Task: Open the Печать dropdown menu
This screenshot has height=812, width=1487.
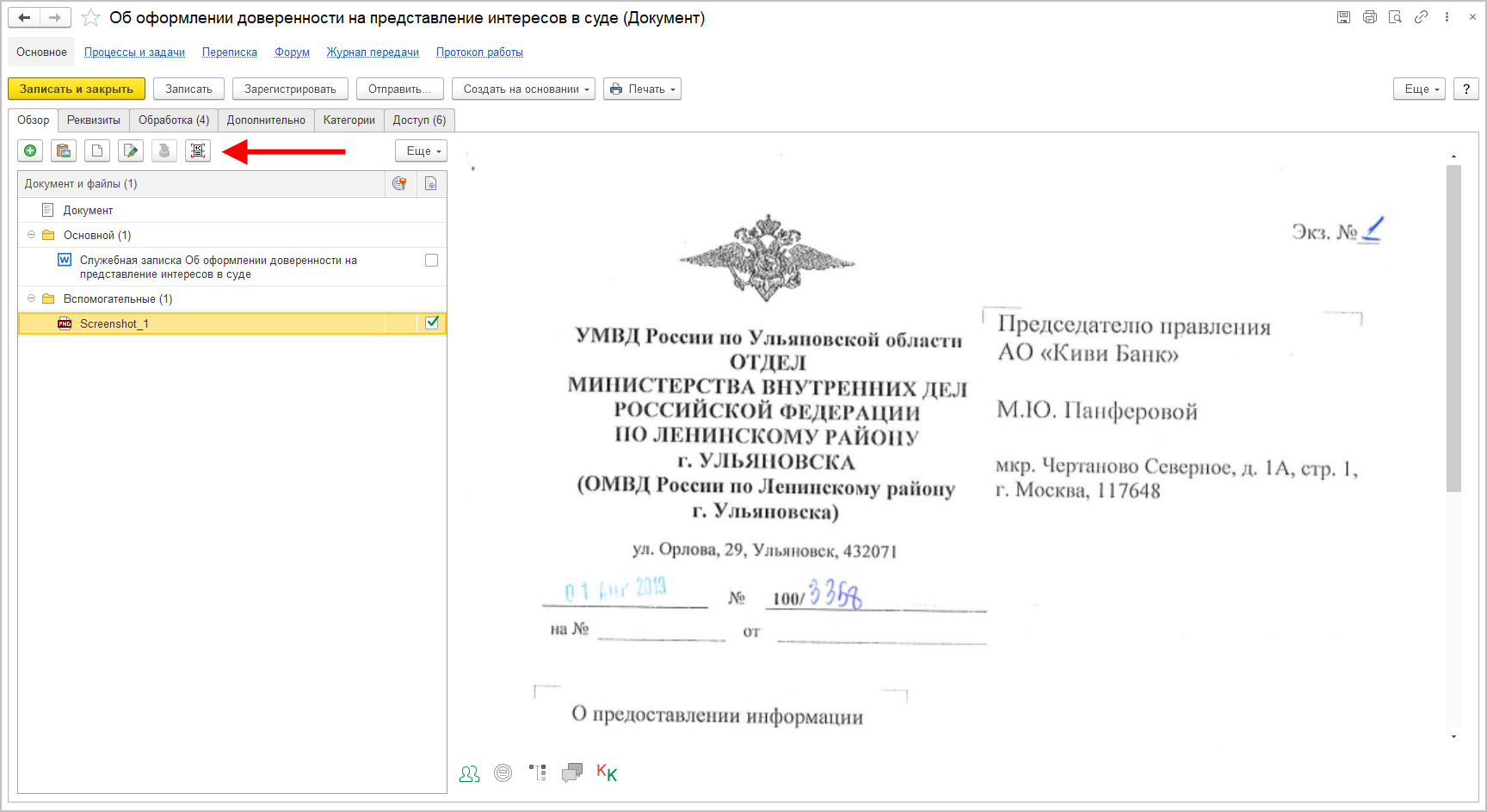Action: click(x=642, y=89)
